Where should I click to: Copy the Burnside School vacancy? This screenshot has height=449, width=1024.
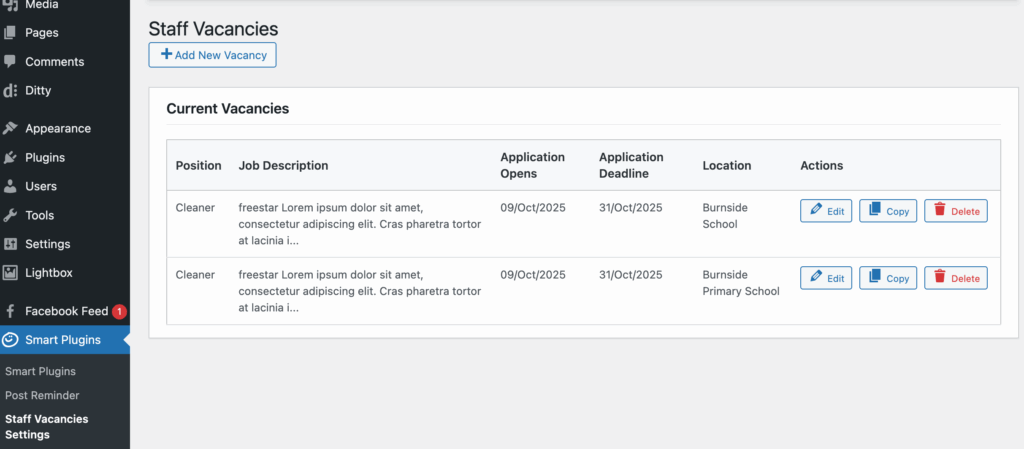[888, 211]
